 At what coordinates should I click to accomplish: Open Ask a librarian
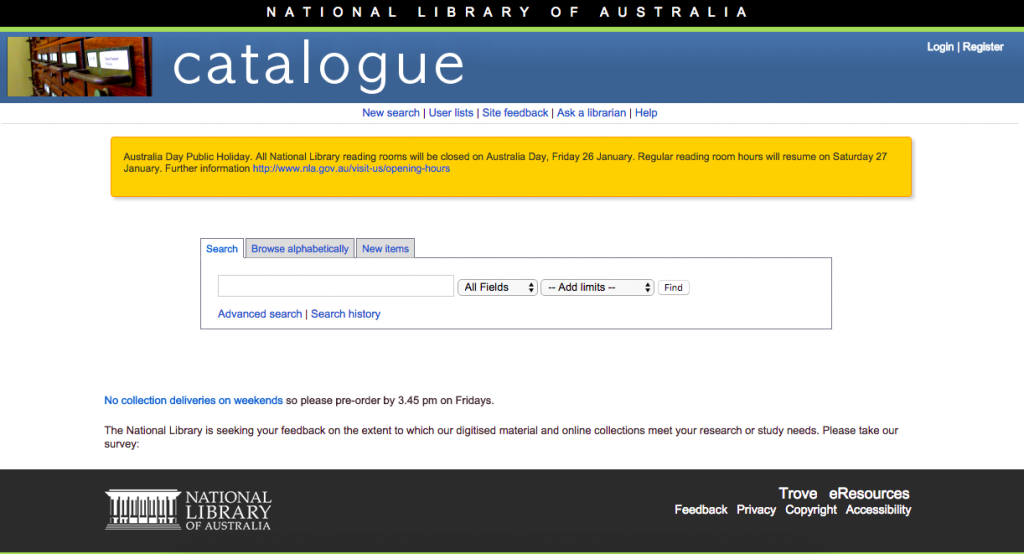[591, 113]
